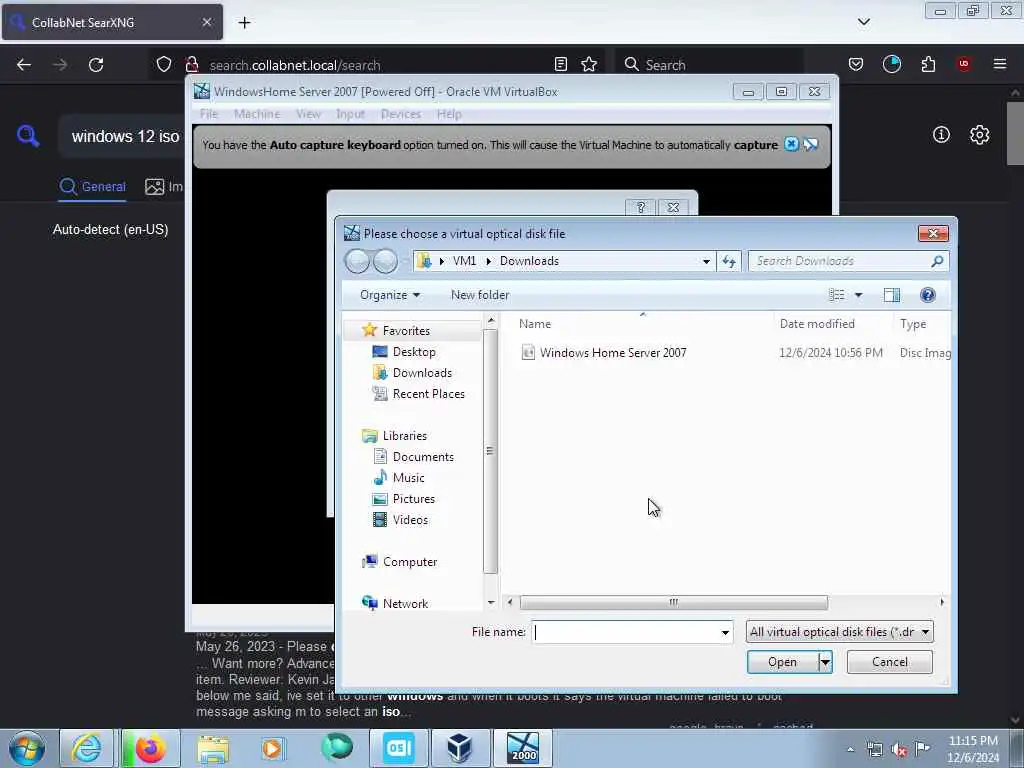Screen dimensions: 1024x768
Task: Select Favorites in the navigation pane
Action: [406, 330]
